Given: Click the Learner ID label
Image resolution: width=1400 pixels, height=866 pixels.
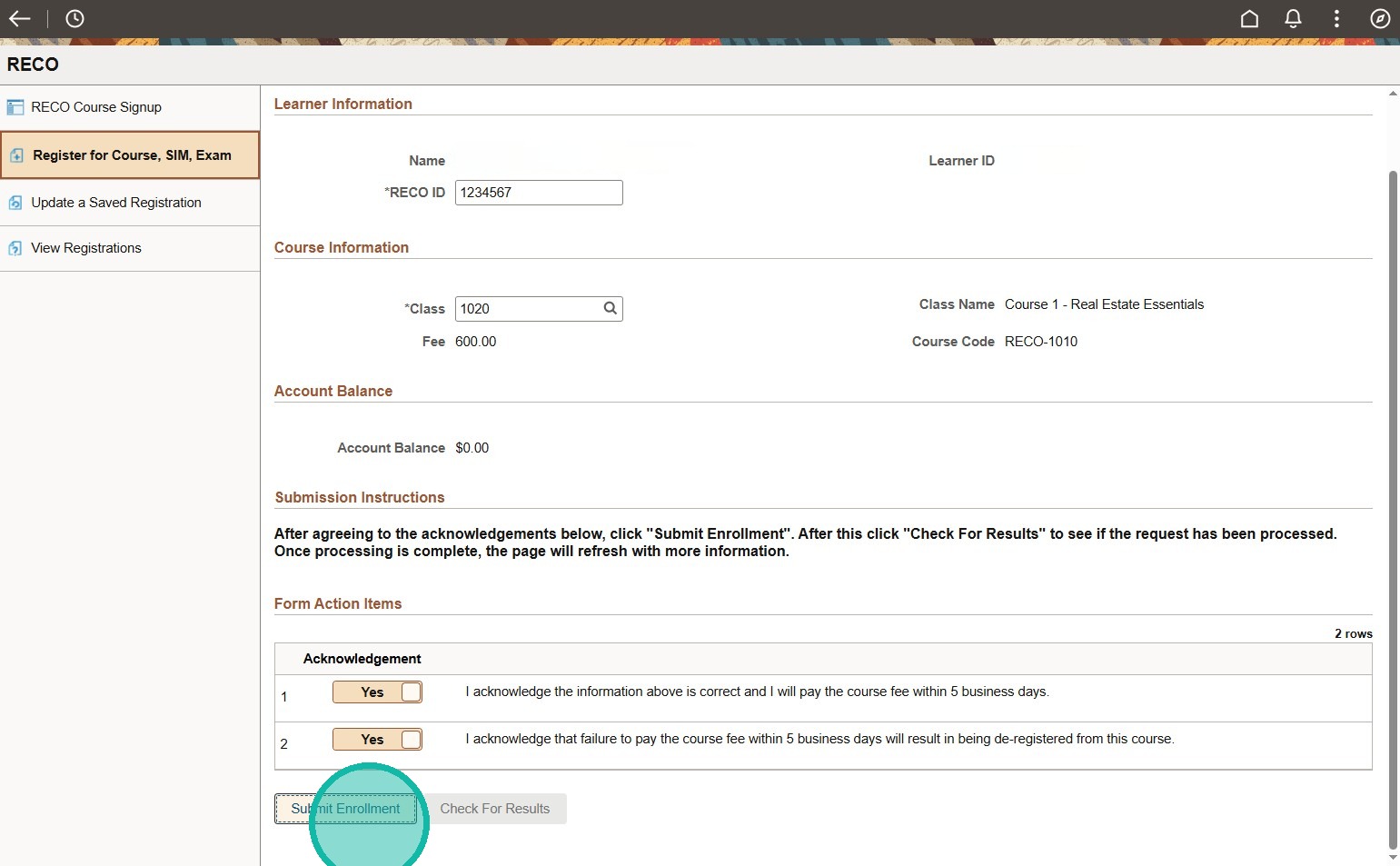Looking at the screenshot, I should 961,161.
